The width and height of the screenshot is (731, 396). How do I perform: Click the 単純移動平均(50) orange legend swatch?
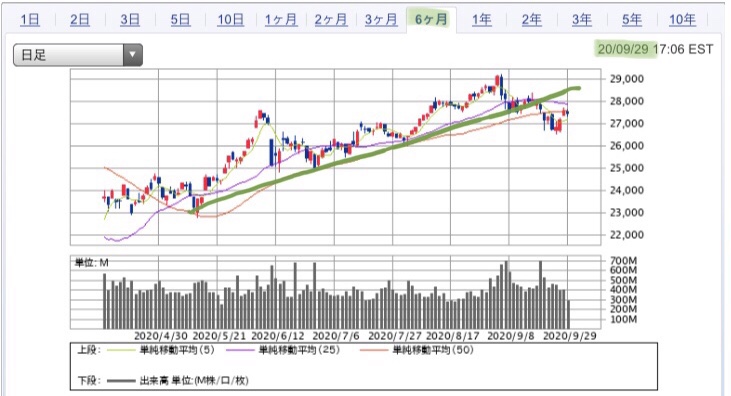pyautogui.click(x=374, y=350)
